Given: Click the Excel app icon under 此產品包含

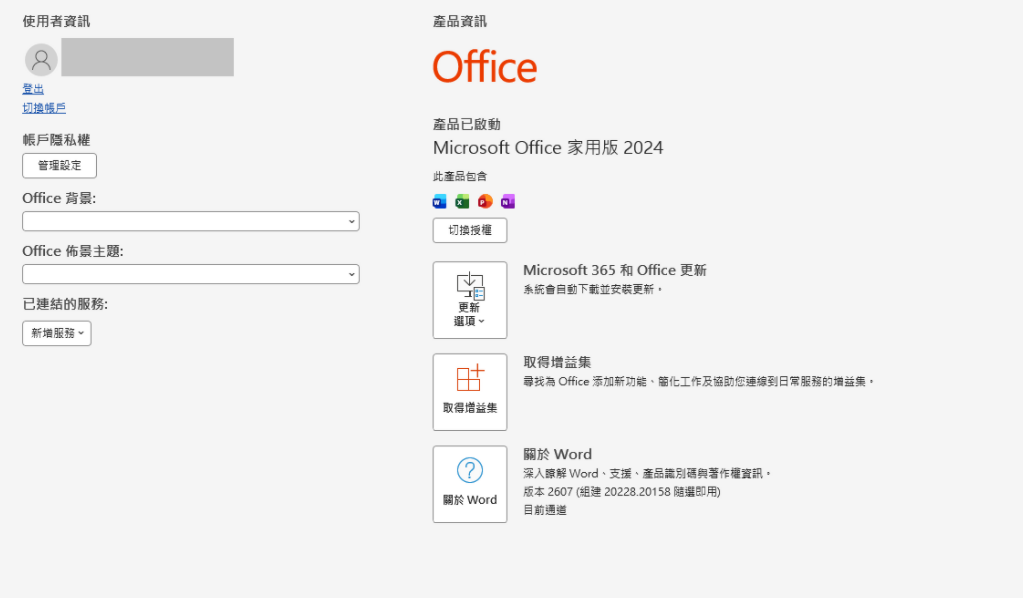Looking at the screenshot, I should tap(463, 202).
